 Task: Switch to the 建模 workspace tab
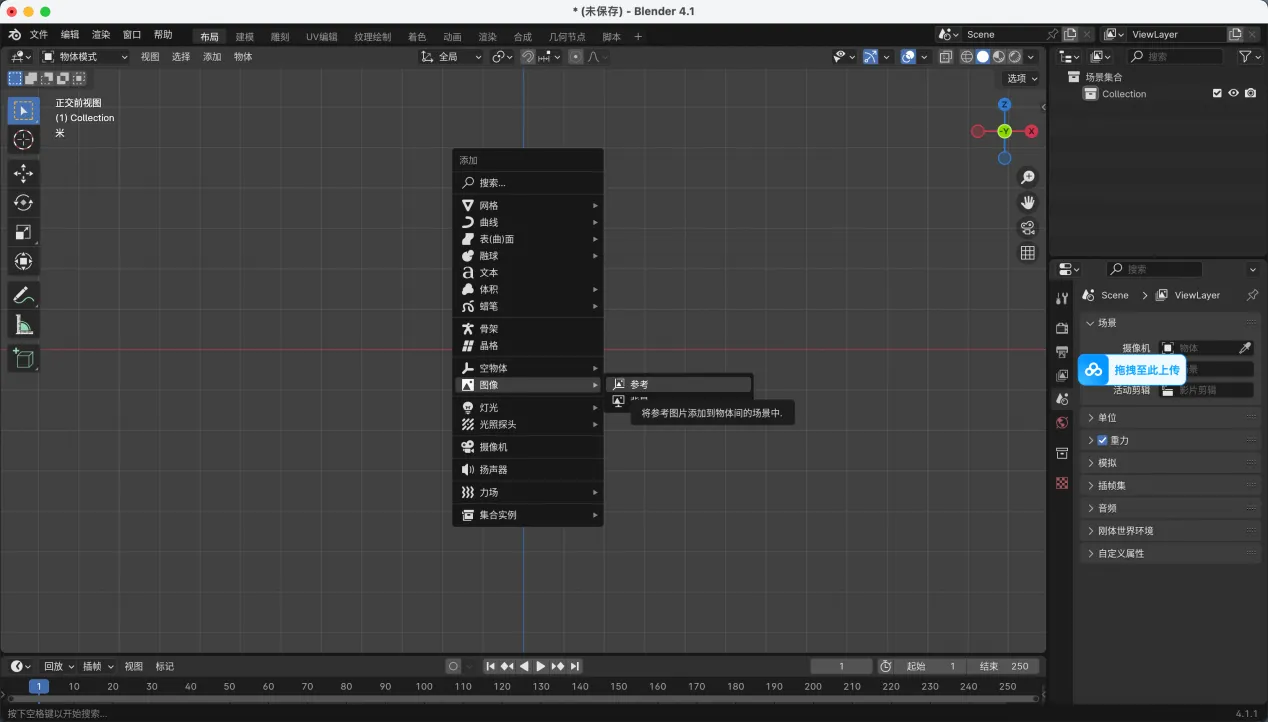point(244,37)
